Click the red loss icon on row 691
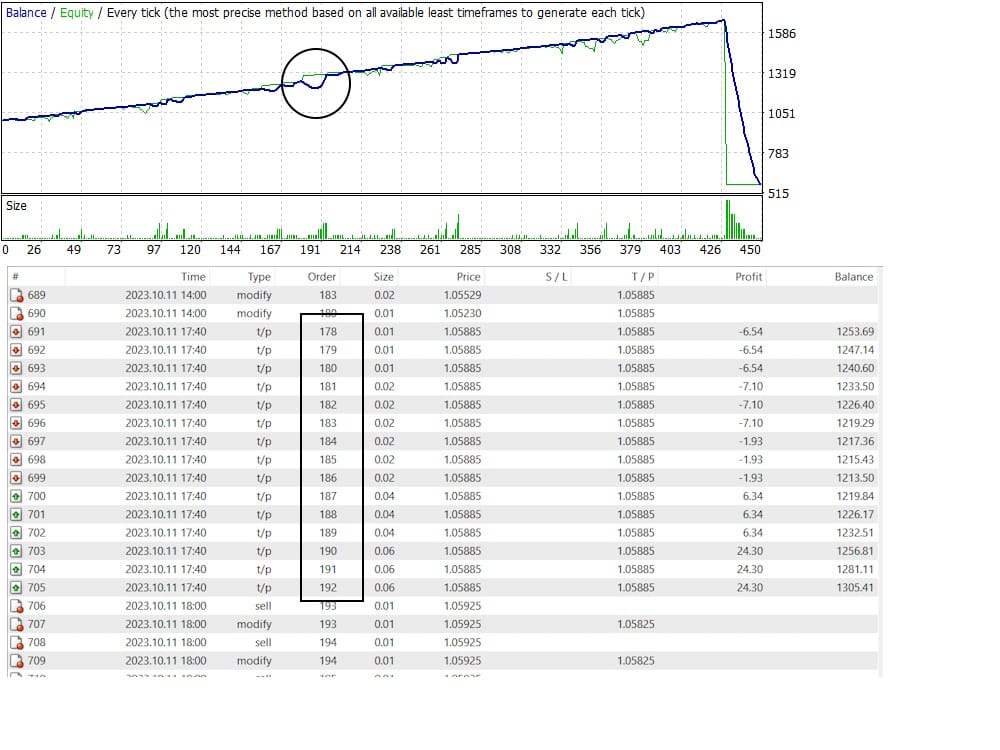Viewport: 1000px width, 750px height. pos(16,332)
